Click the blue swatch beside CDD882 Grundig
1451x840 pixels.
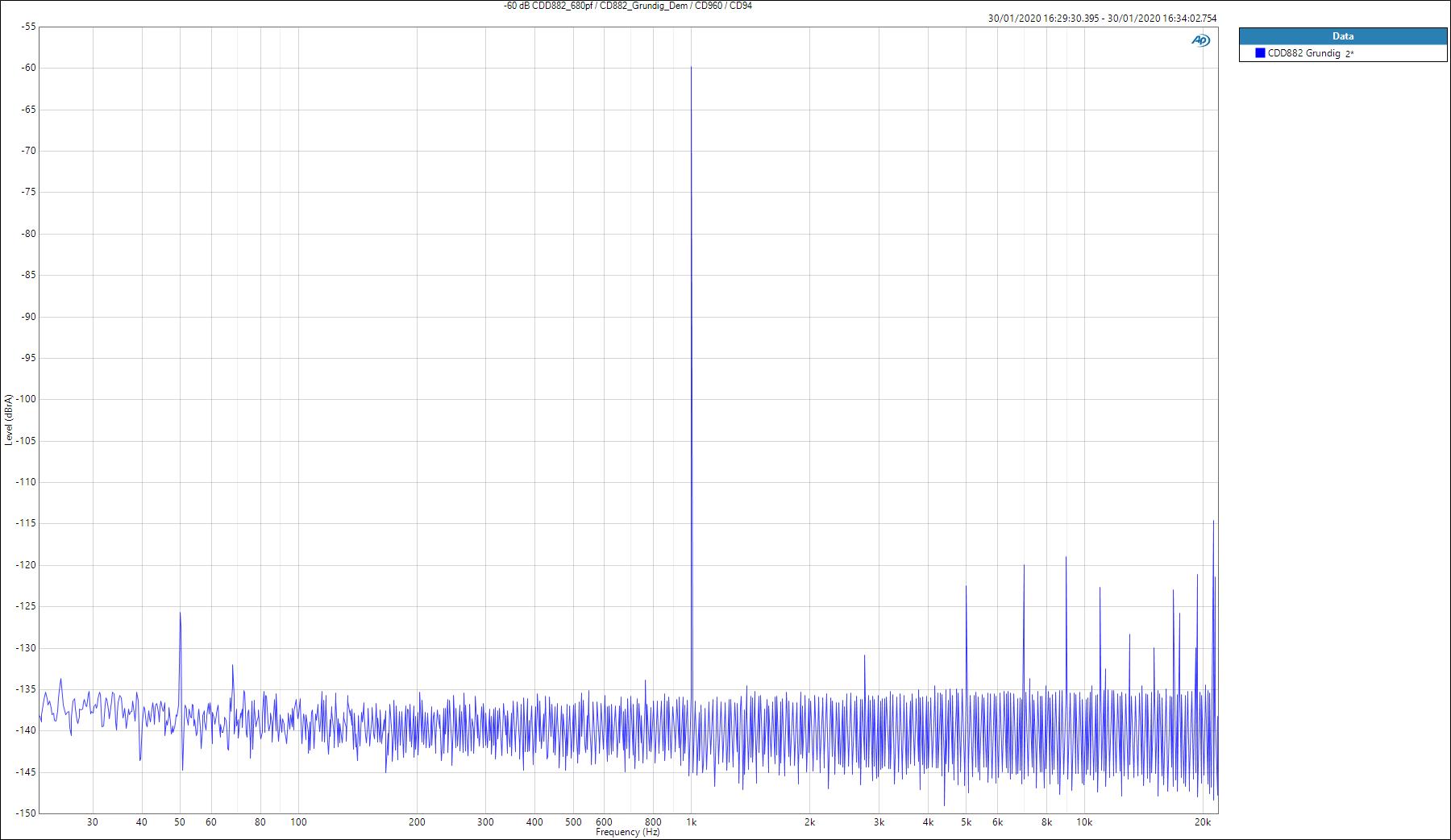tap(1260, 53)
